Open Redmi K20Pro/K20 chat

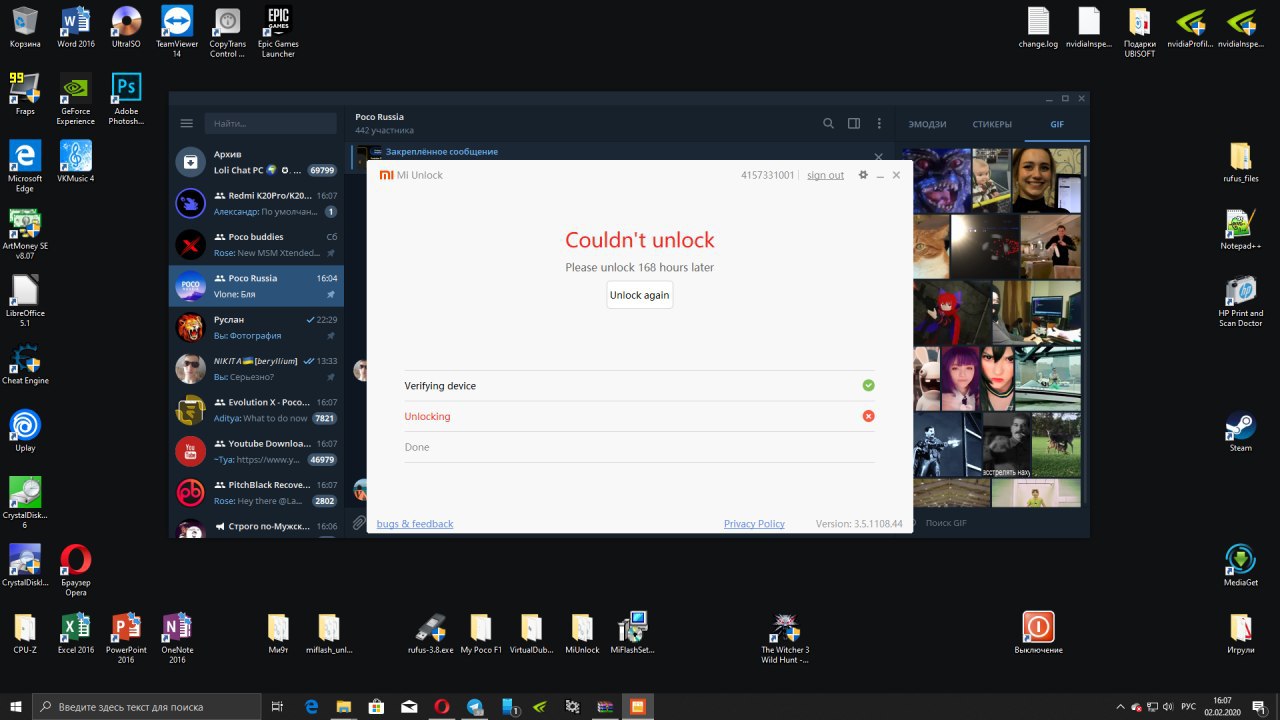(x=257, y=203)
